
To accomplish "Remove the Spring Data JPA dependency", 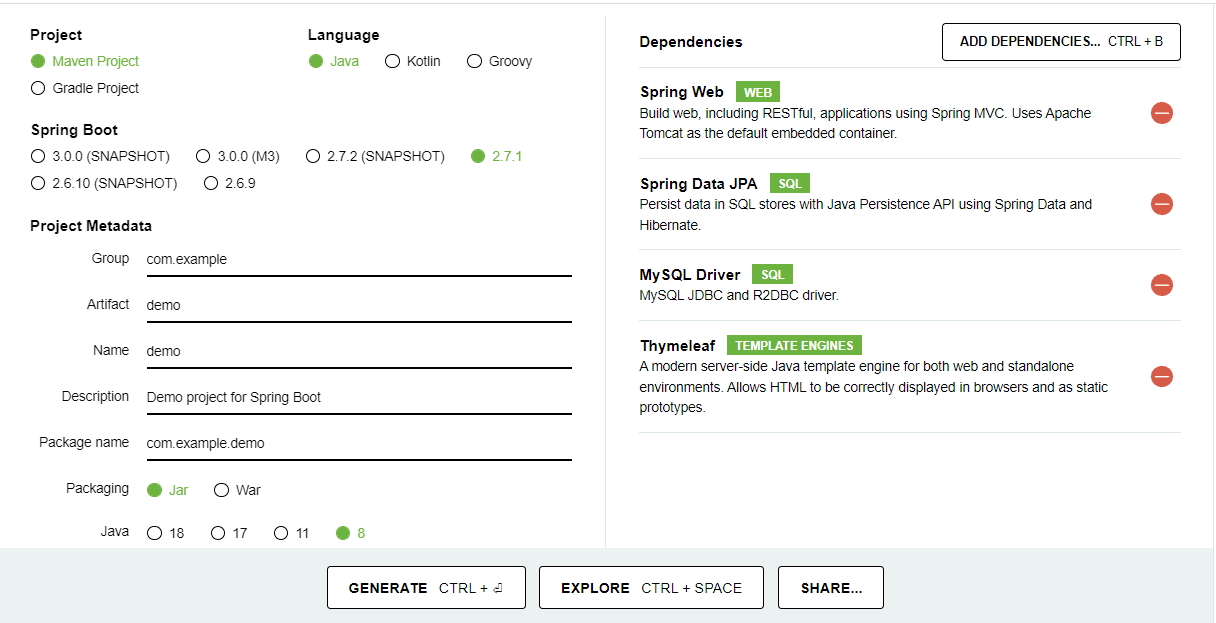I will coord(1162,204).
